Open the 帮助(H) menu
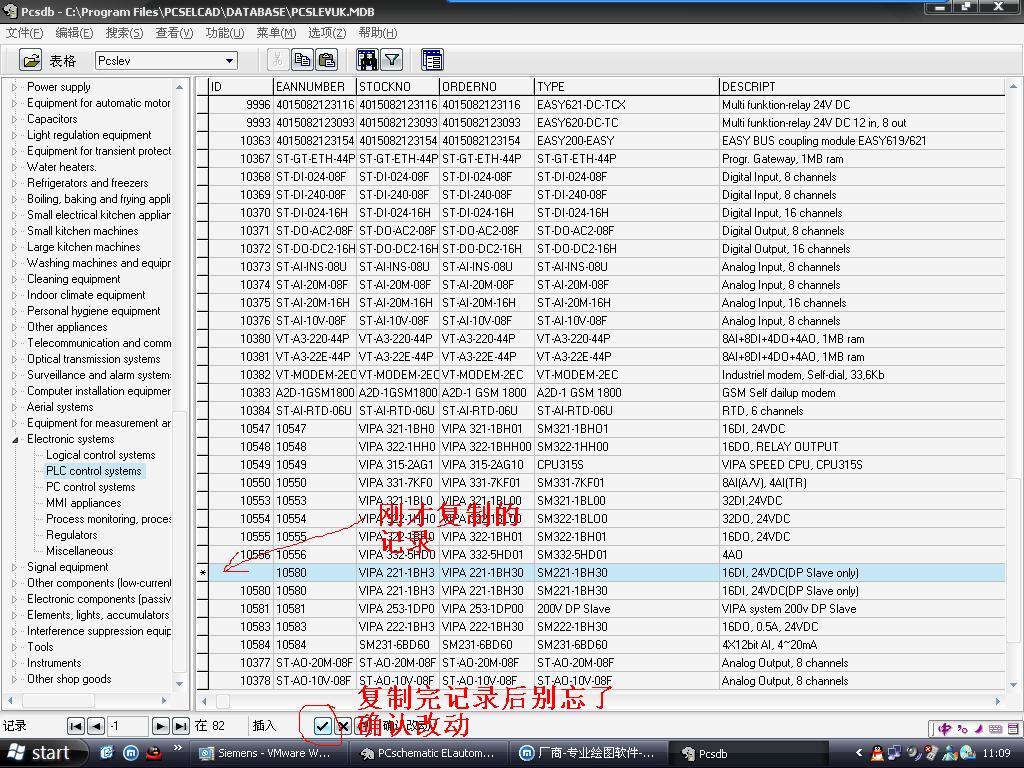1024x768 pixels. (377, 33)
